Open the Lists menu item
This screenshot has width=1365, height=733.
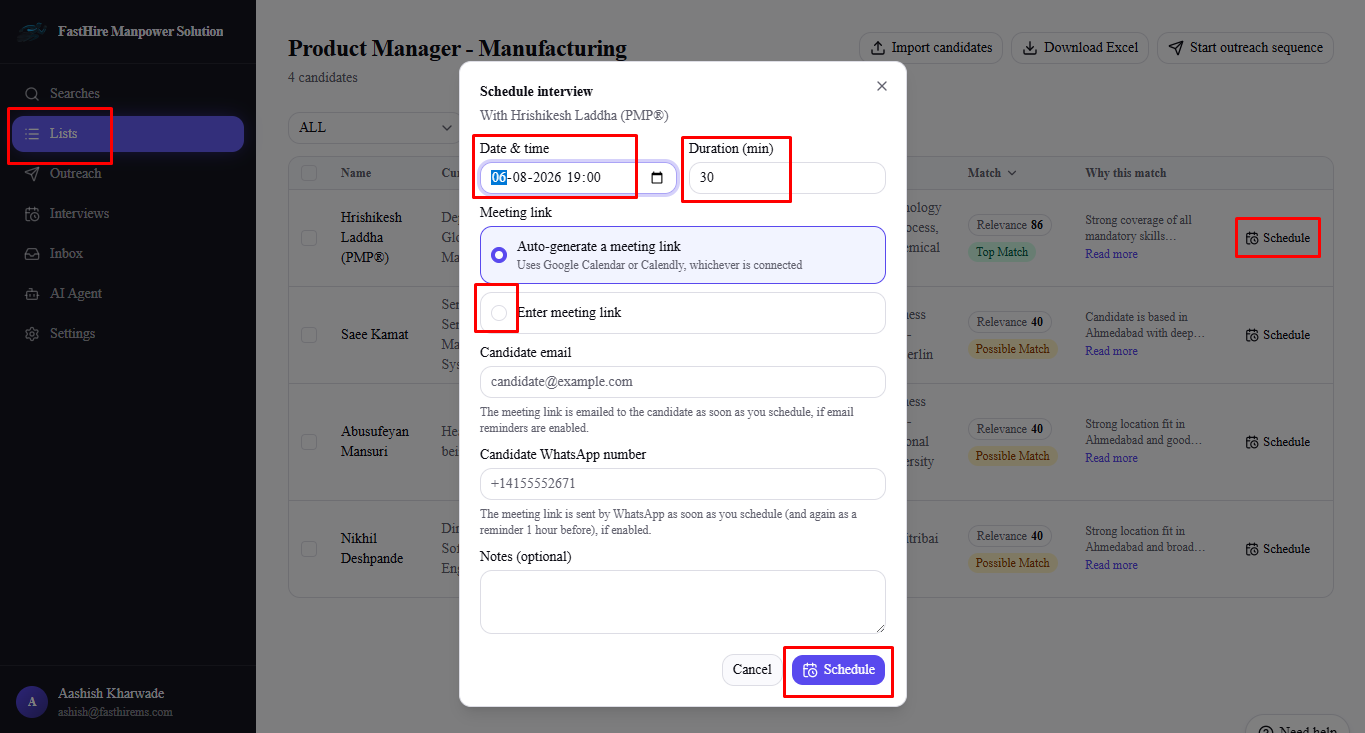(x=128, y=133)
